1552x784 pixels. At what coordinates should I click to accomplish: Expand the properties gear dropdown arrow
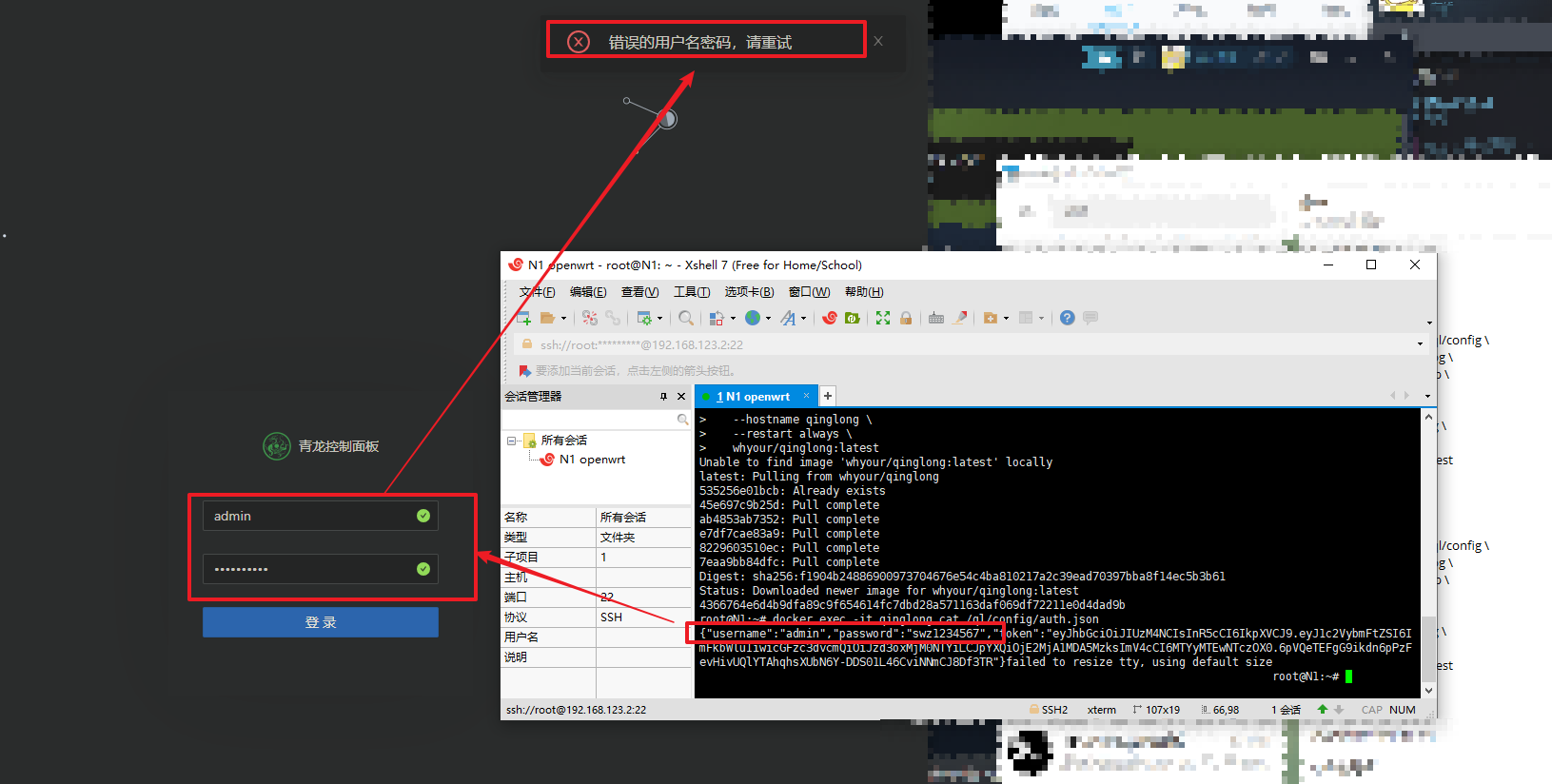point(659,319)
